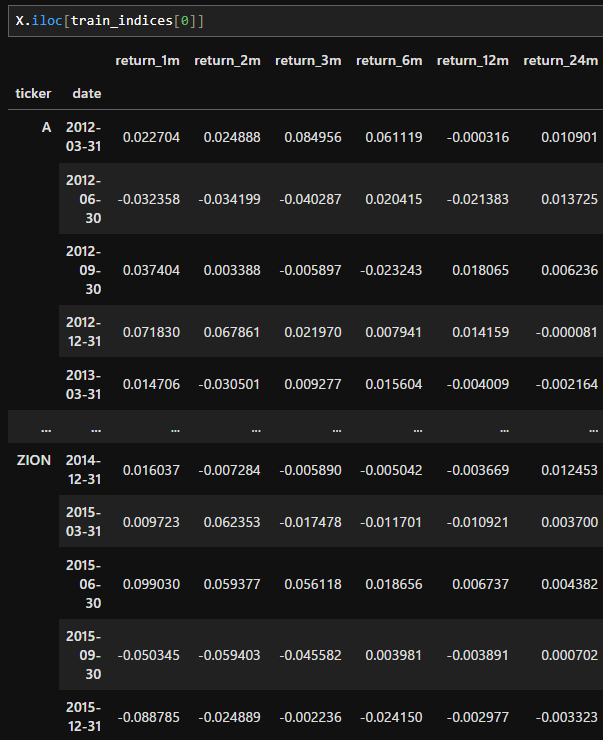The image size is (603, 740).
Task: Click the value 0.099030
Action: click(151, 584)
